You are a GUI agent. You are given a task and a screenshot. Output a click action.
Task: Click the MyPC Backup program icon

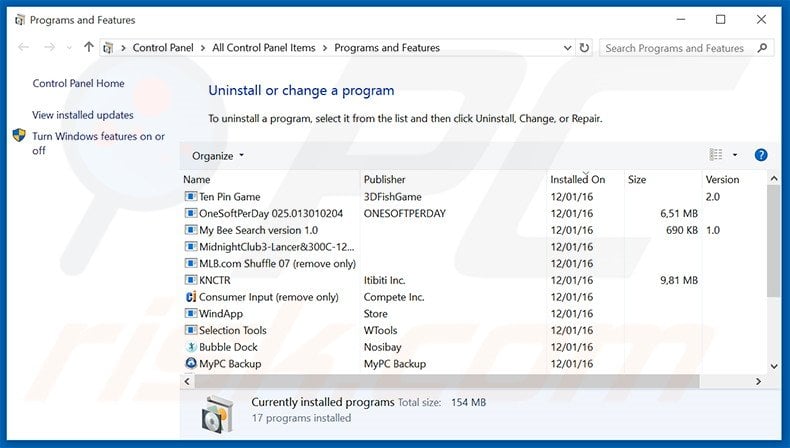(x=190, y=363)
